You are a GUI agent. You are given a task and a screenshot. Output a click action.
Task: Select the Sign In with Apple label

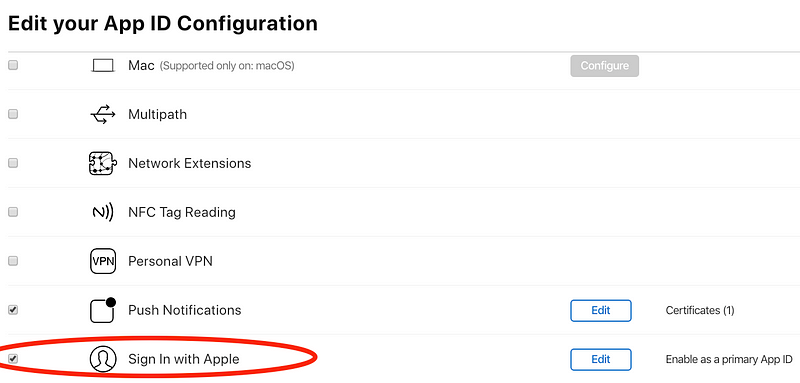coord(184,360)
